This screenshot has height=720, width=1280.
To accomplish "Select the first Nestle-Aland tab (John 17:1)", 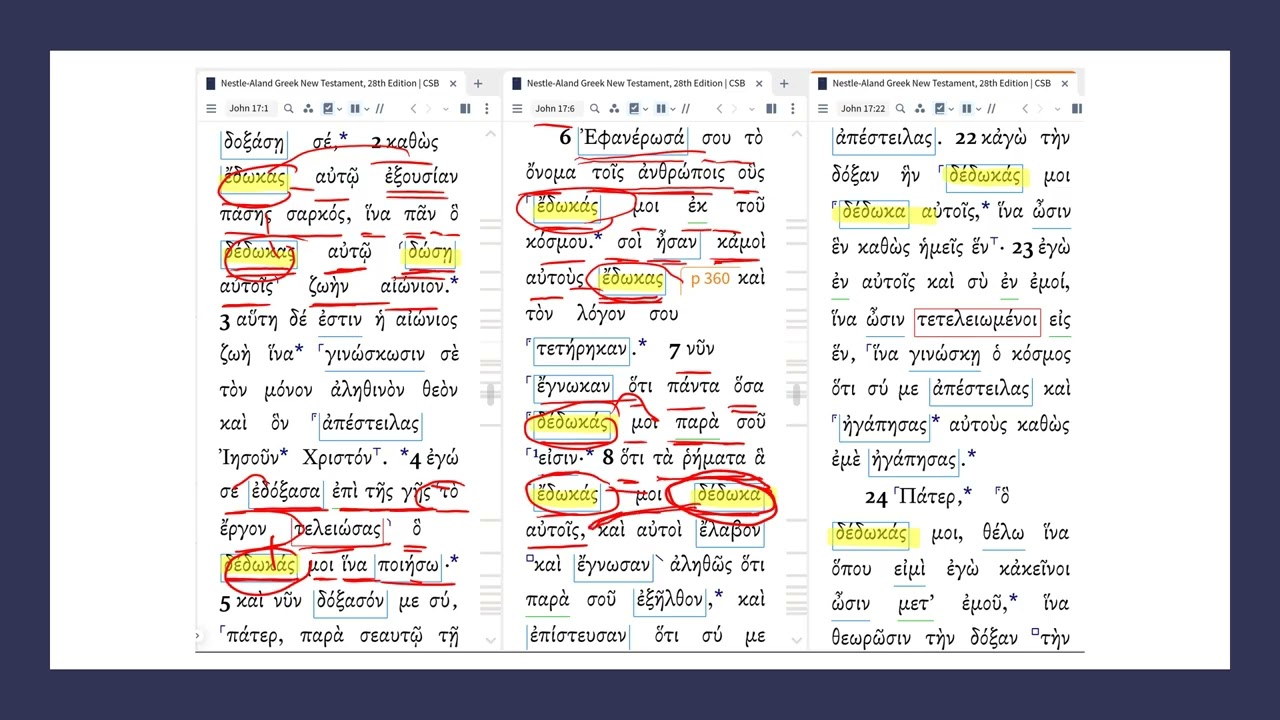I will click(330, 84).
